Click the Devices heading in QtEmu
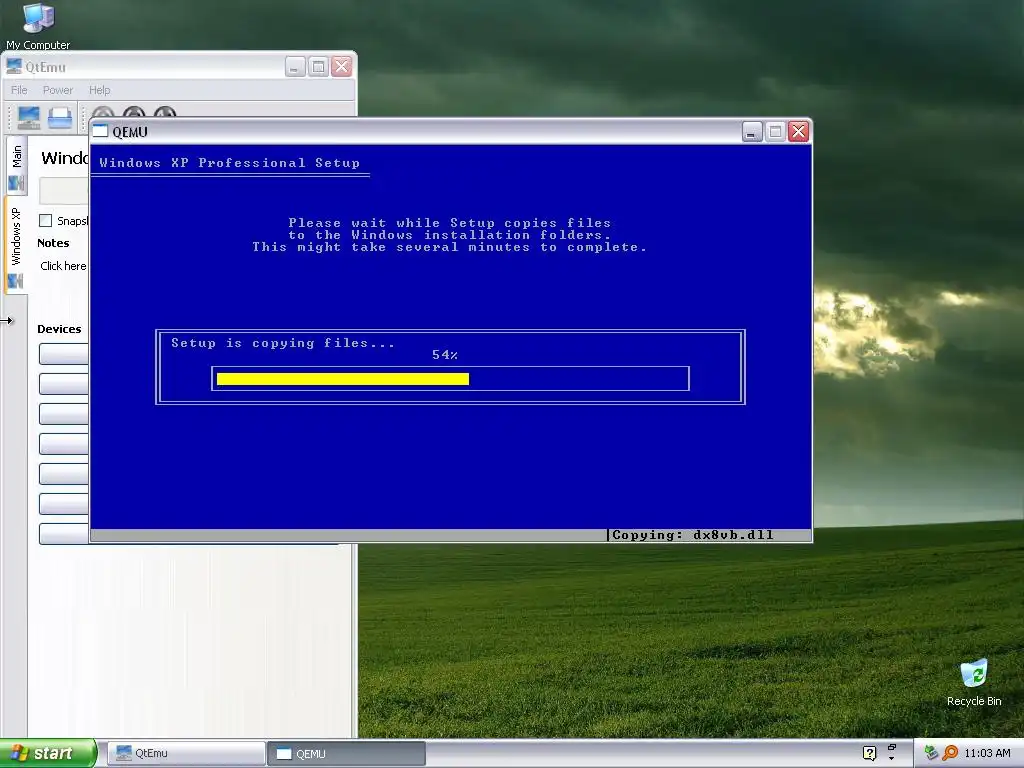 59,329
